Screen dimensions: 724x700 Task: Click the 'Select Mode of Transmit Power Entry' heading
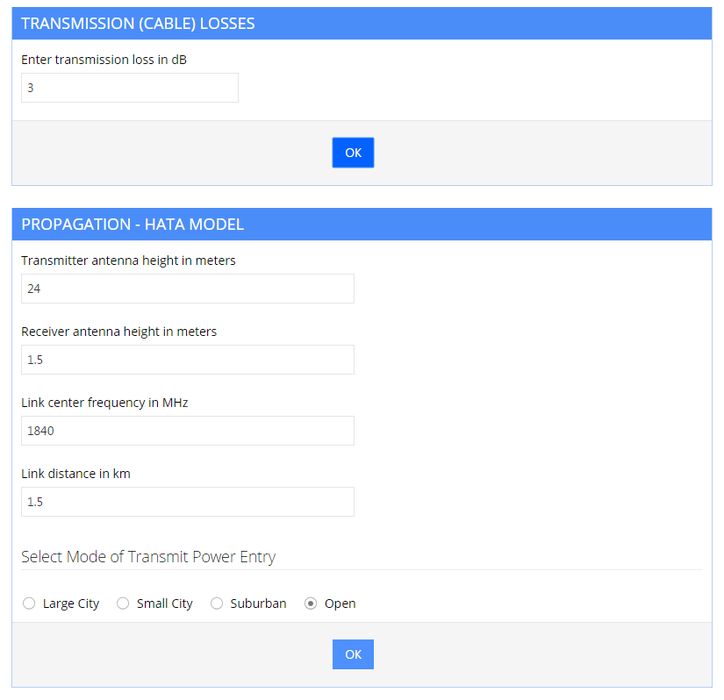point(148,557)
